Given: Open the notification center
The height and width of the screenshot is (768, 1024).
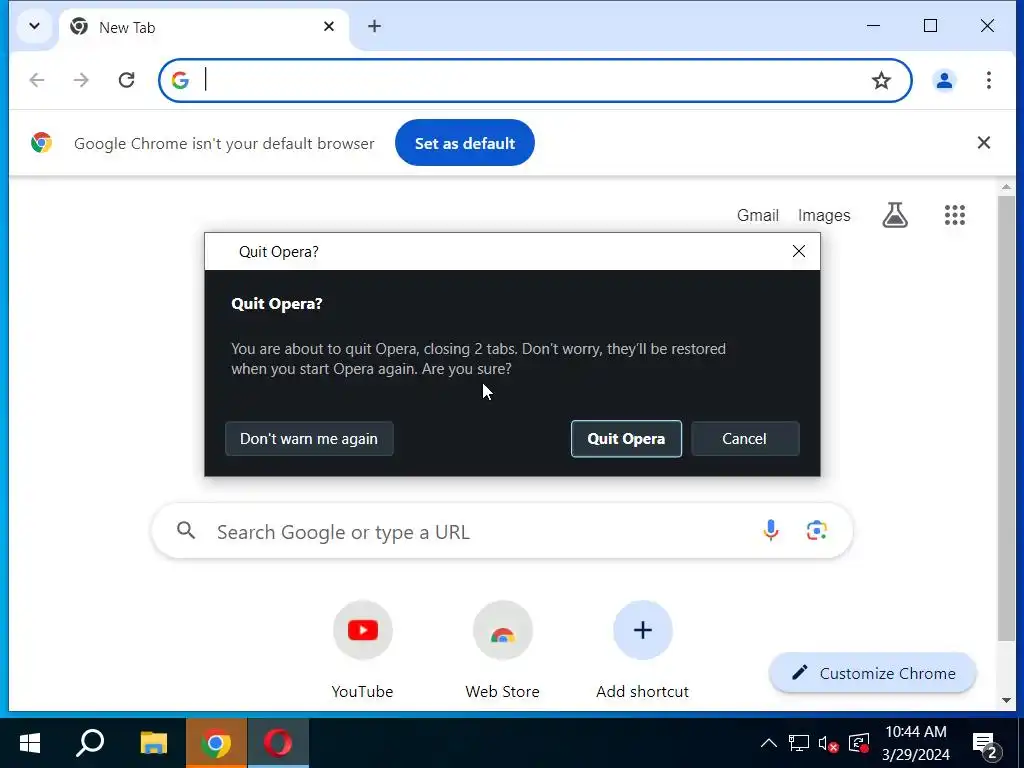Looking at the screenshot, I should pyautogui.click(x=986, y=743).
